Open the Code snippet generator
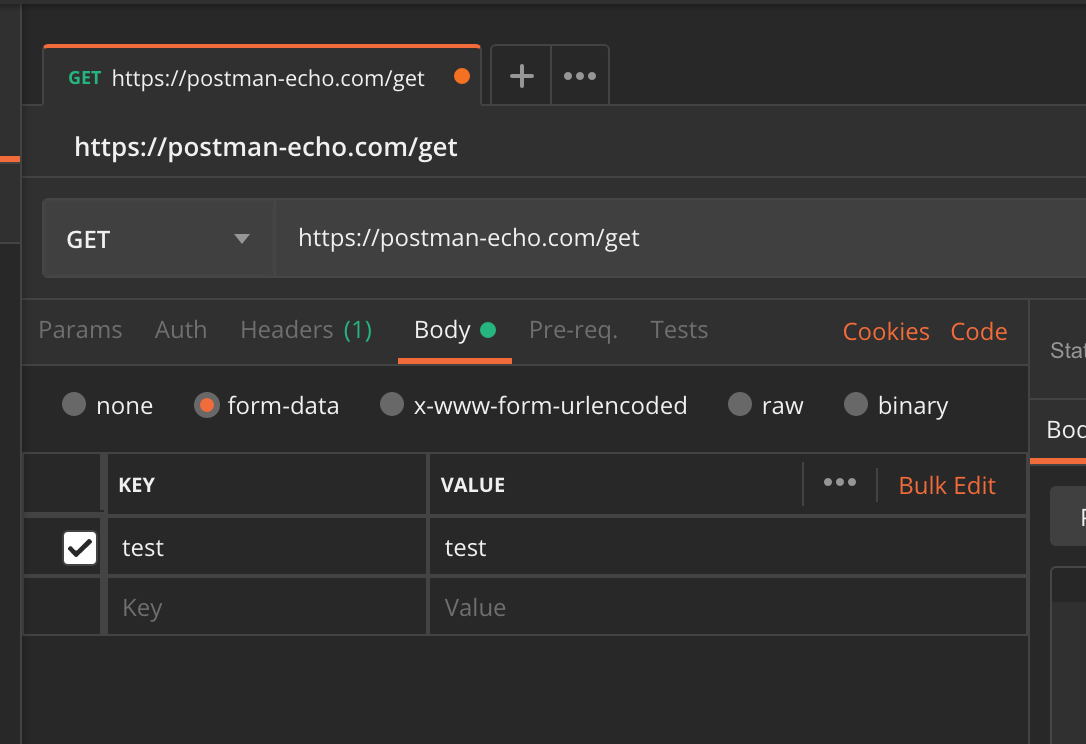The width and height of the screenshot is (1086, 744). pyautogui.click(x=978, y=330)
